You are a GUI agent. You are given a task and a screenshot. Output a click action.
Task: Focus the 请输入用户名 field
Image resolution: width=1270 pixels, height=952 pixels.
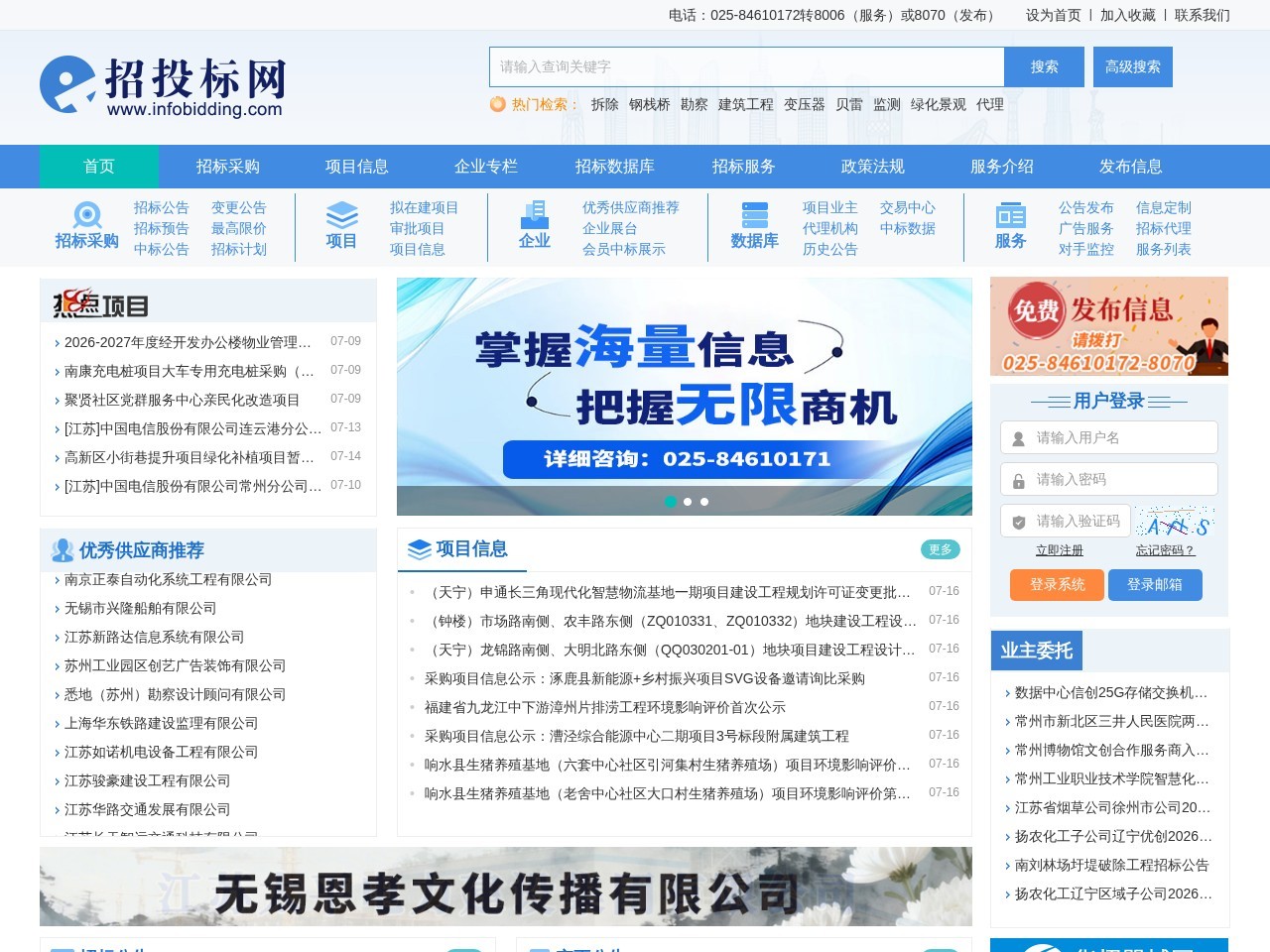[x=1109, y=437]
